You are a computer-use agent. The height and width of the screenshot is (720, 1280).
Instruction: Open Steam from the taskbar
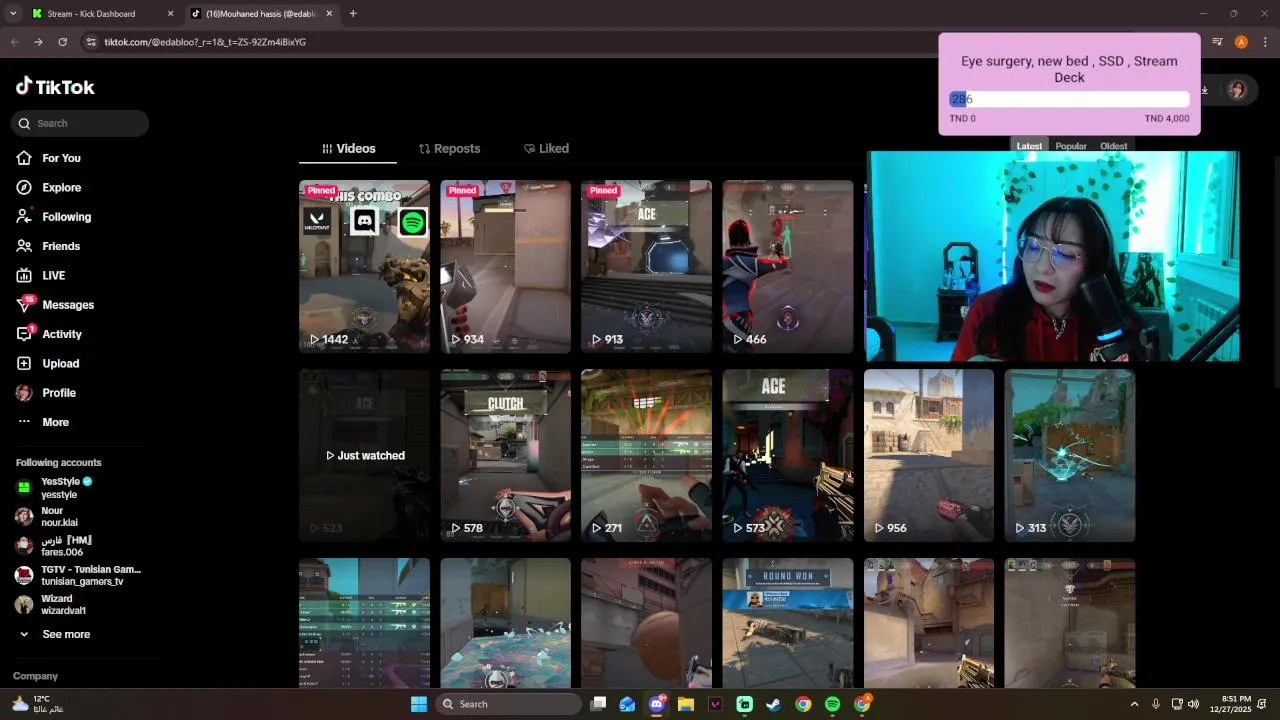(x=773, y=704)
